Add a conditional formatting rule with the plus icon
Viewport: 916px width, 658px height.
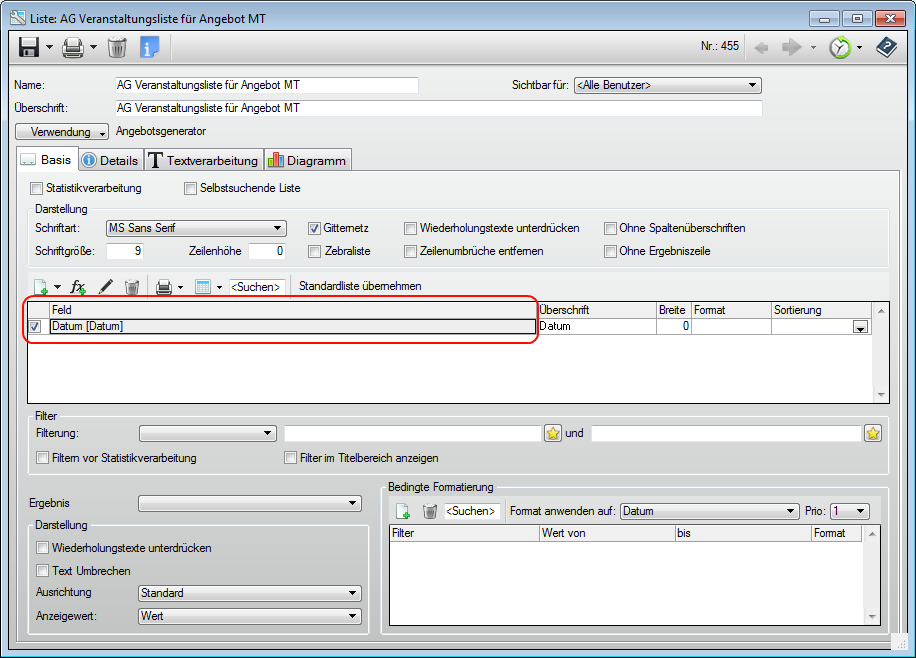point(404,510)
